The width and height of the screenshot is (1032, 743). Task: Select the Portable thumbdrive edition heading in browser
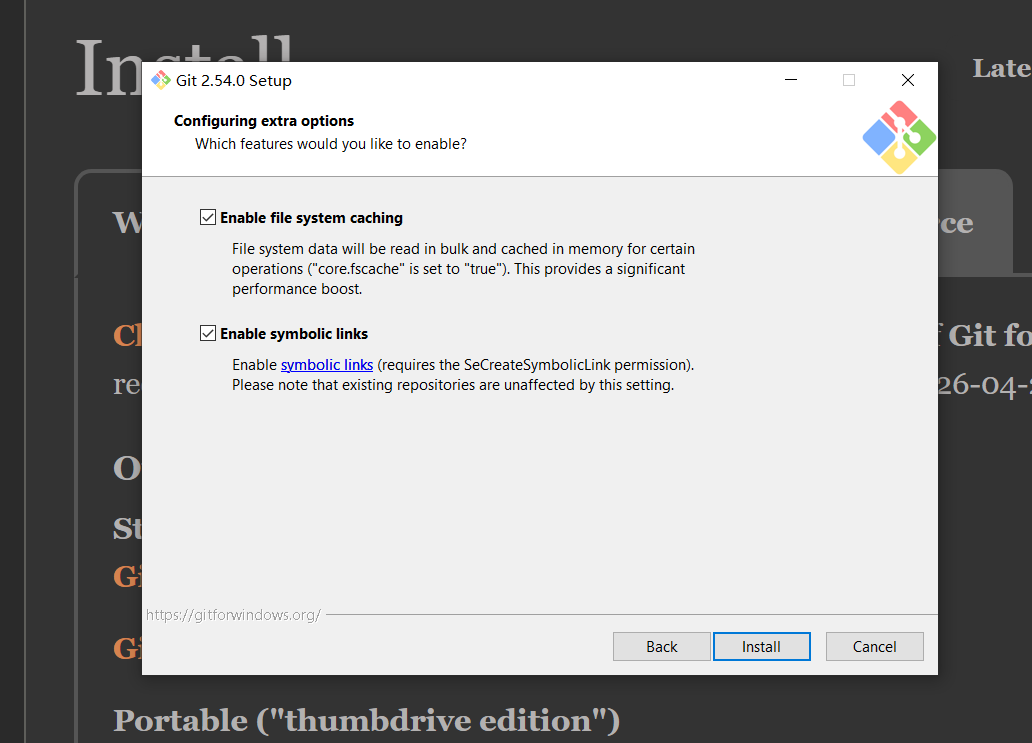367,720
